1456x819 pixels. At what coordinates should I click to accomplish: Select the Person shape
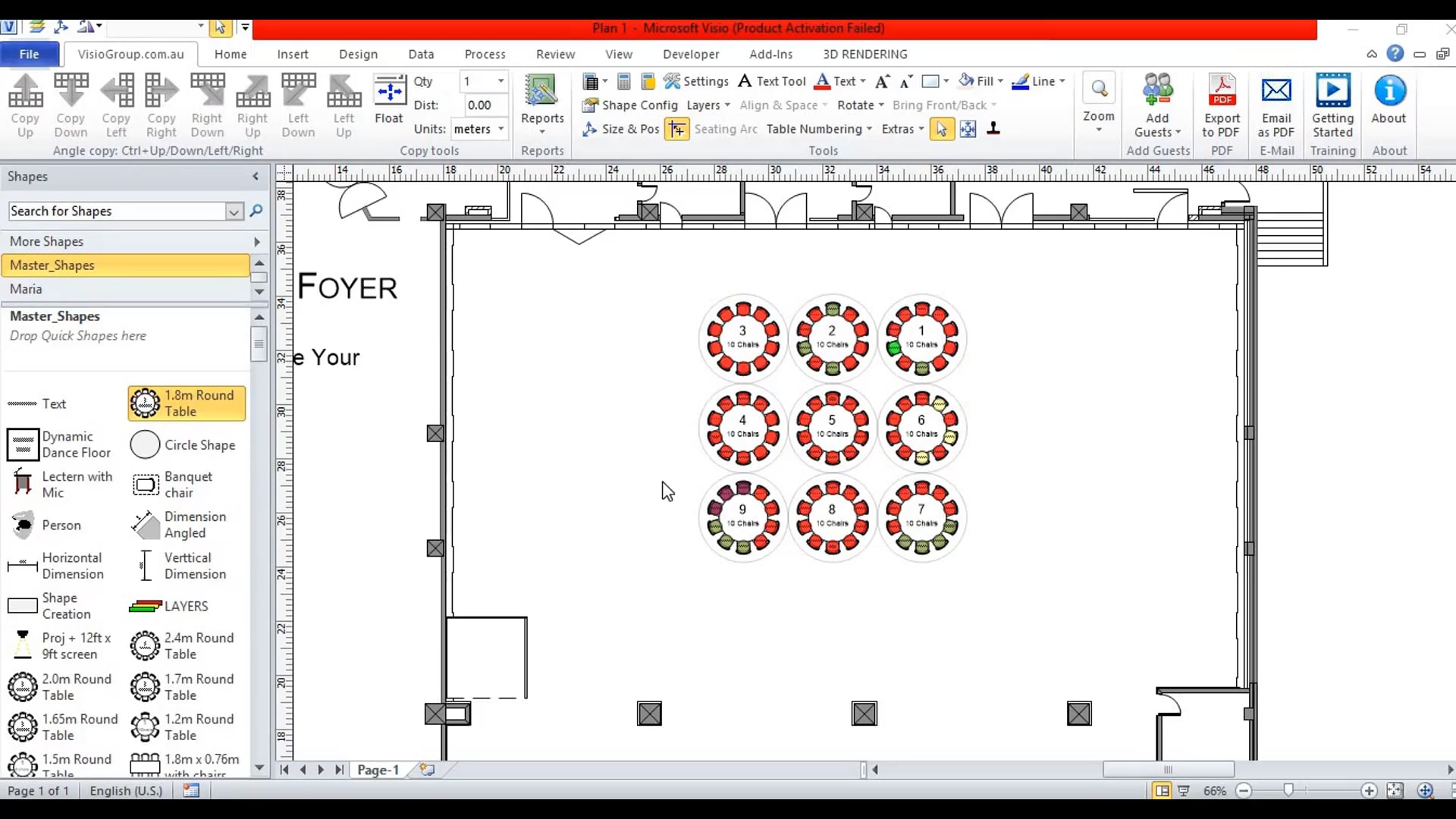pos(53,524)
